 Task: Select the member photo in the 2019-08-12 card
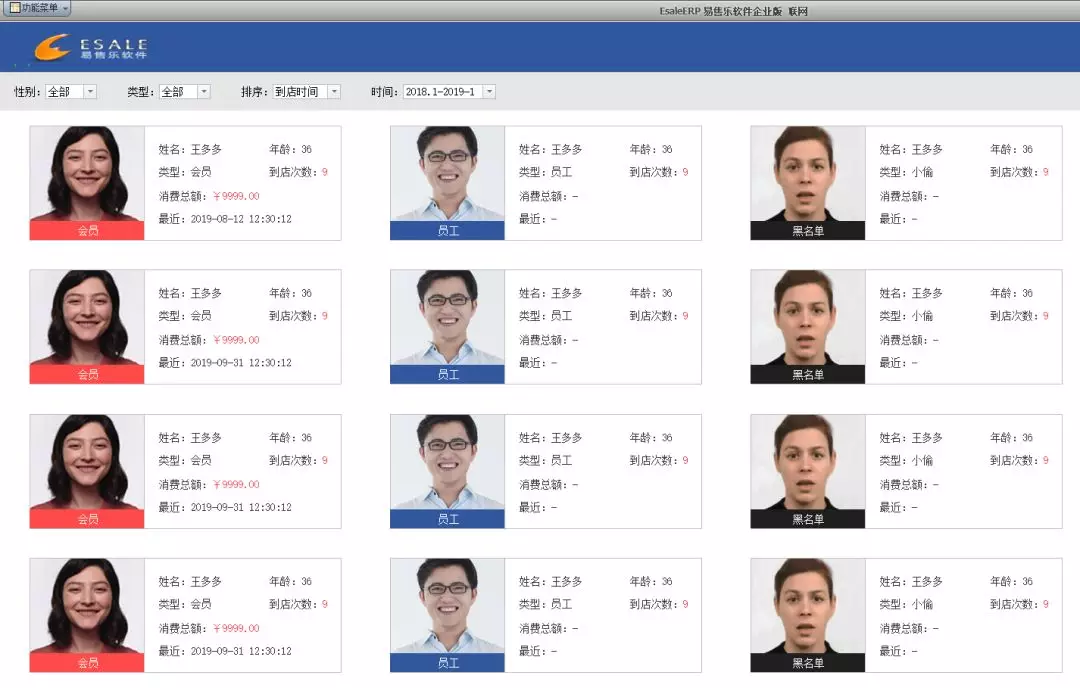click(x=87, y=174)
